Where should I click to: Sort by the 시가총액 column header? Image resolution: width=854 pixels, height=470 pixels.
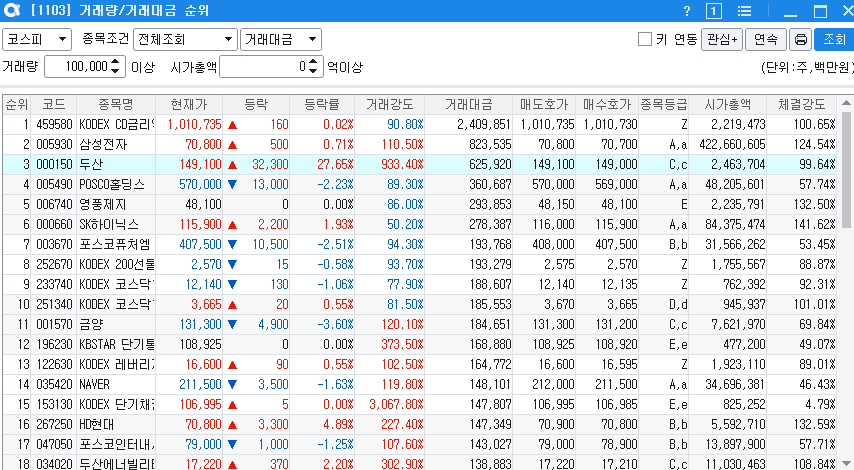728,105
